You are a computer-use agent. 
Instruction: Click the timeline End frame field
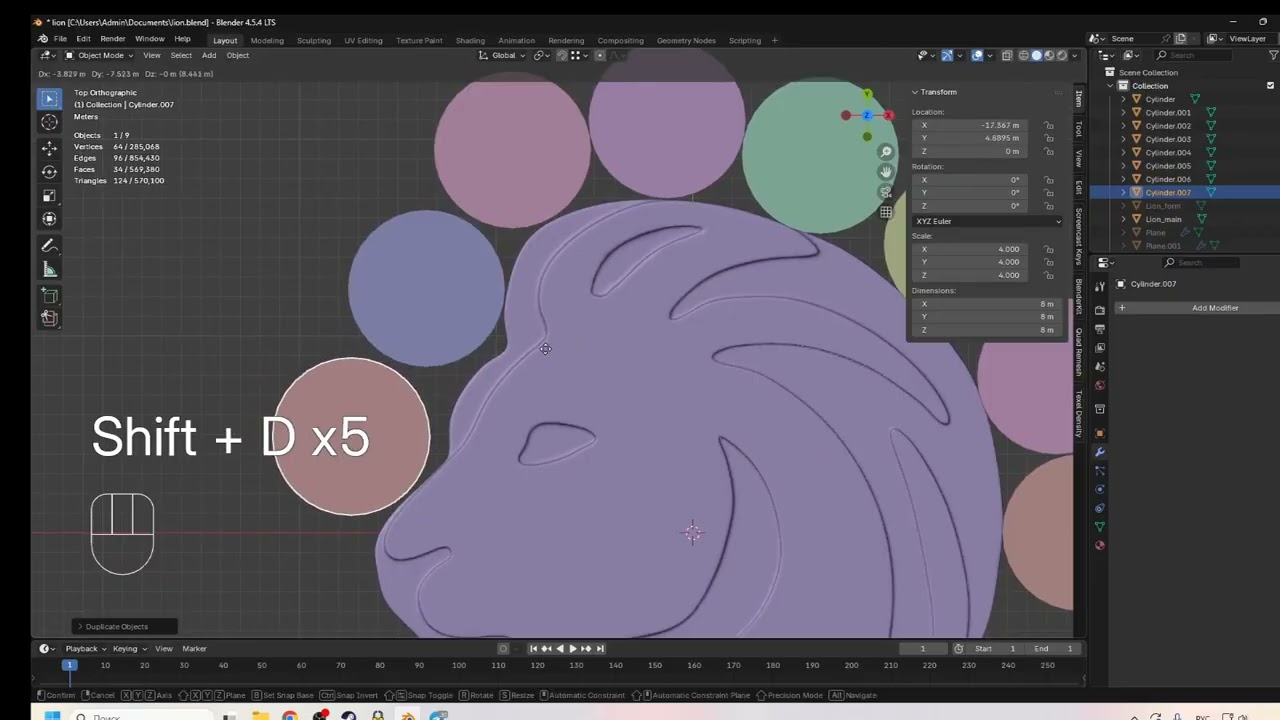pyautogui.click(x=1052, y=649)
